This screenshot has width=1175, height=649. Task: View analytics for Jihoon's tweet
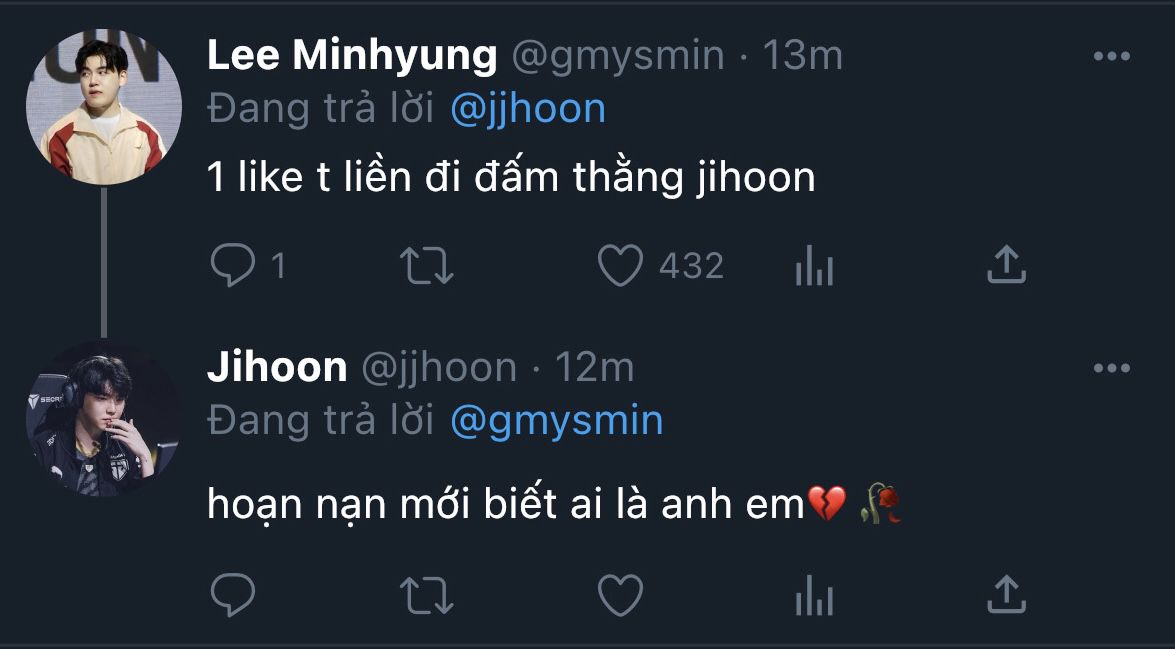click(x=813, y=598)
